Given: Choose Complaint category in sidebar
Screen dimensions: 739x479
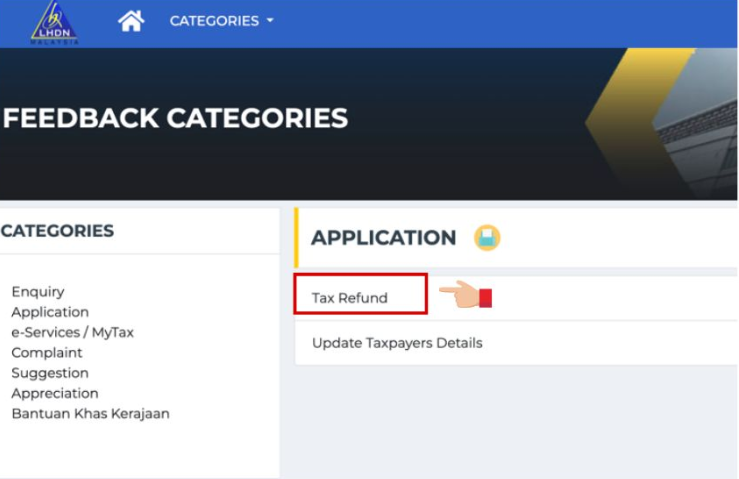Looking at the screenshot, I should 47,353.
